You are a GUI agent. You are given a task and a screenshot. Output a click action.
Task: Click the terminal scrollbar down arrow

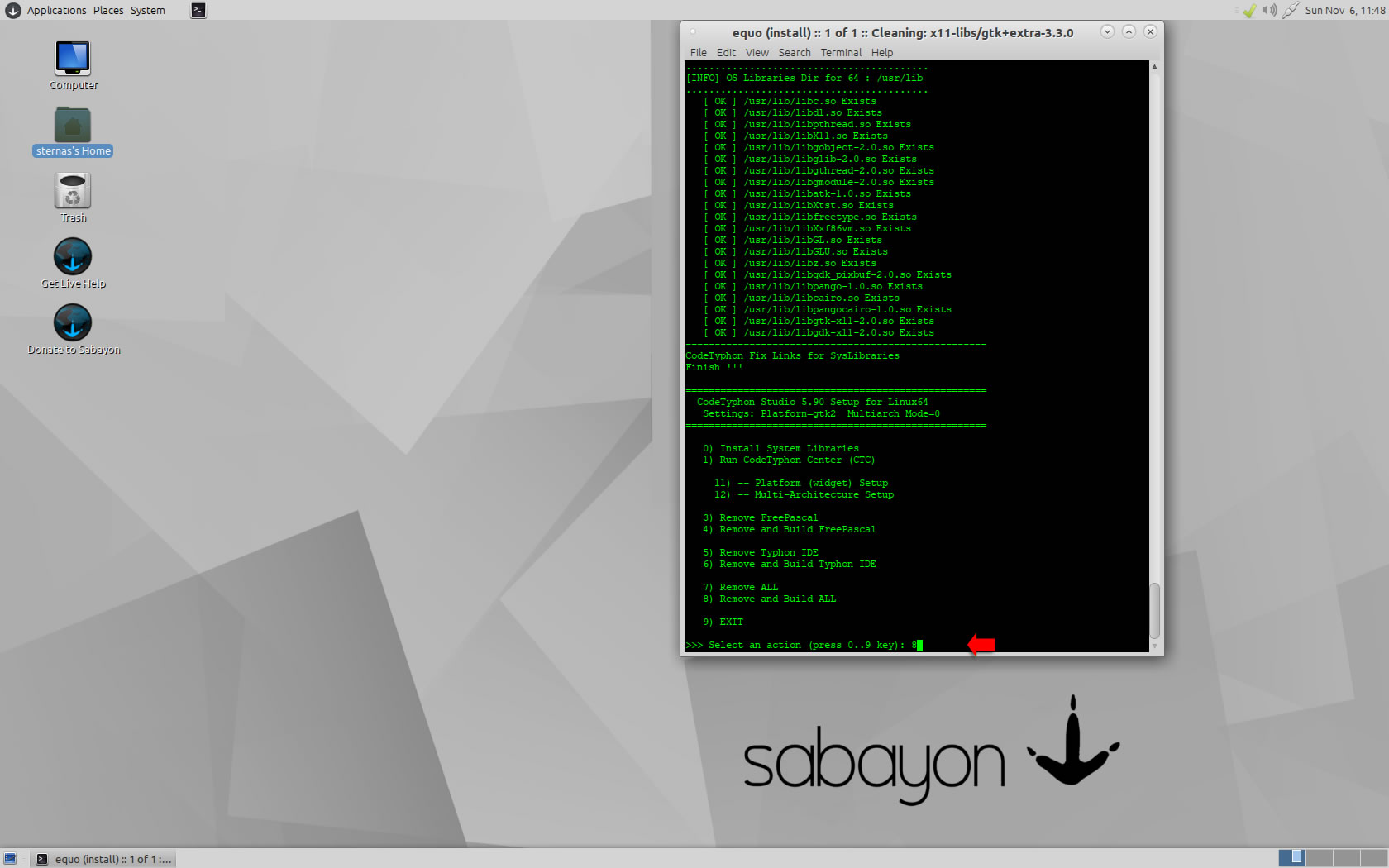click(x=1154, y=646)
